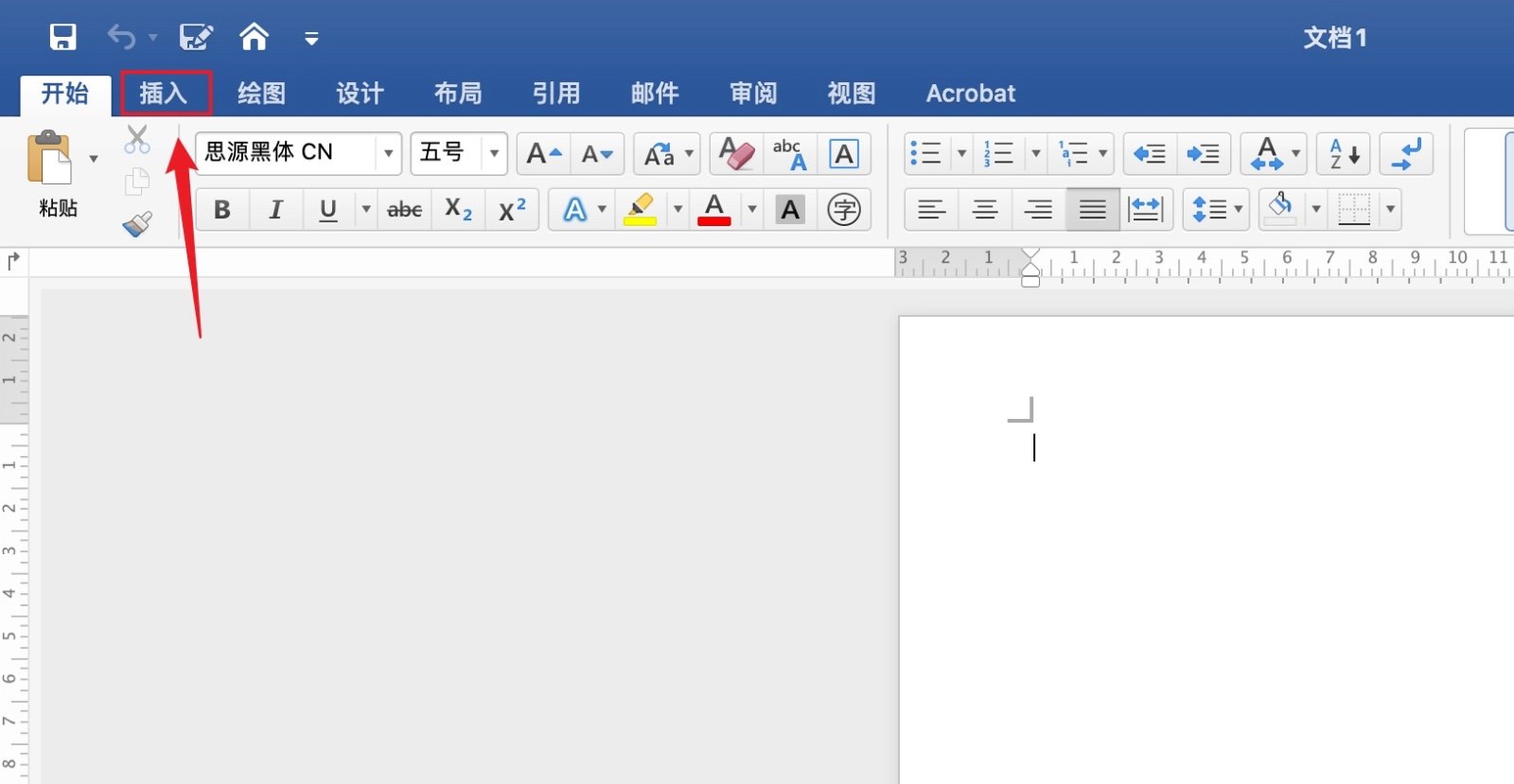Image resolution: width=1514 pixels, height=784 pixels.
Task: Click the text effects outlined A icon
Action: click(574, 210)
